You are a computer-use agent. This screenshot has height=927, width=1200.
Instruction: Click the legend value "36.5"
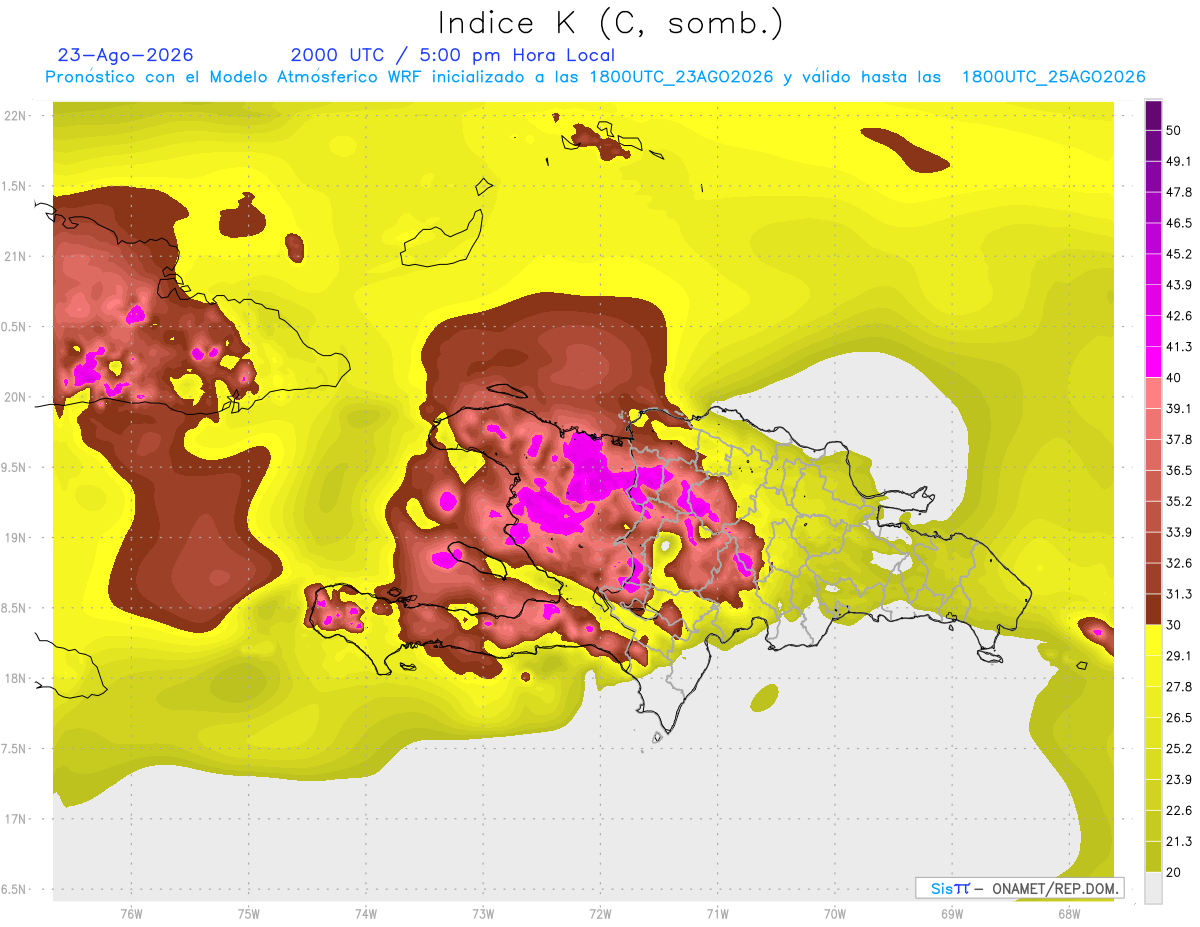1179,471
